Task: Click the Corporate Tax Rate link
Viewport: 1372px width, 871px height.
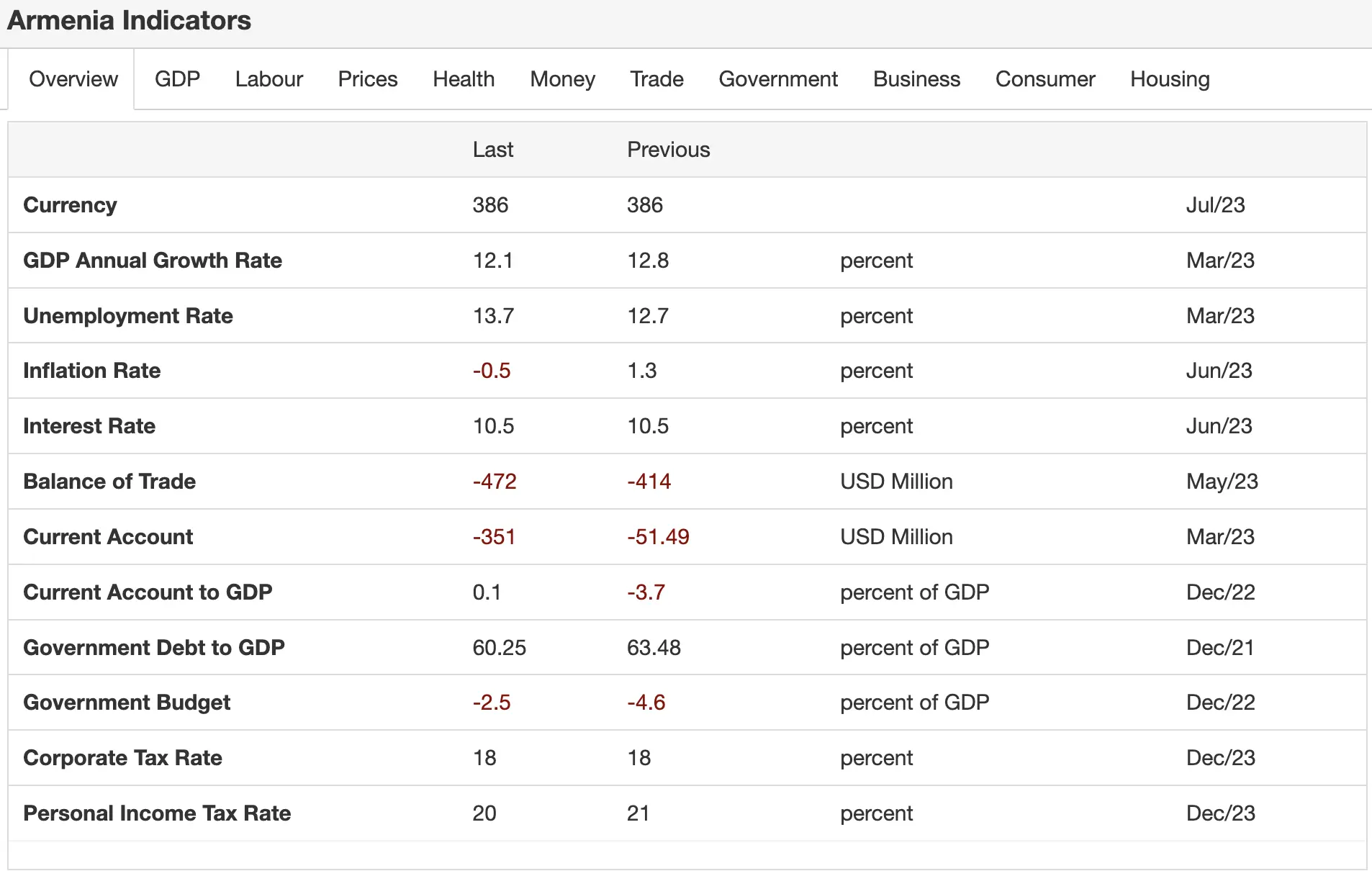Action: pos(122,758)
